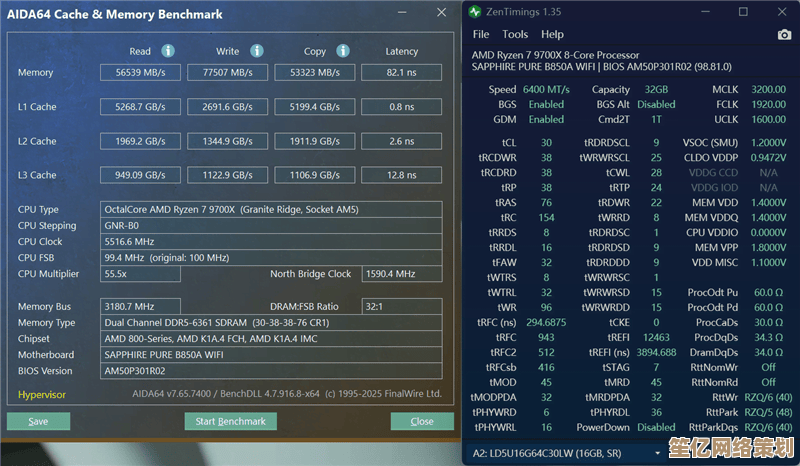Screen dimensions: 800x466
Task: Click the Hypervisor link
Action: 42,394
